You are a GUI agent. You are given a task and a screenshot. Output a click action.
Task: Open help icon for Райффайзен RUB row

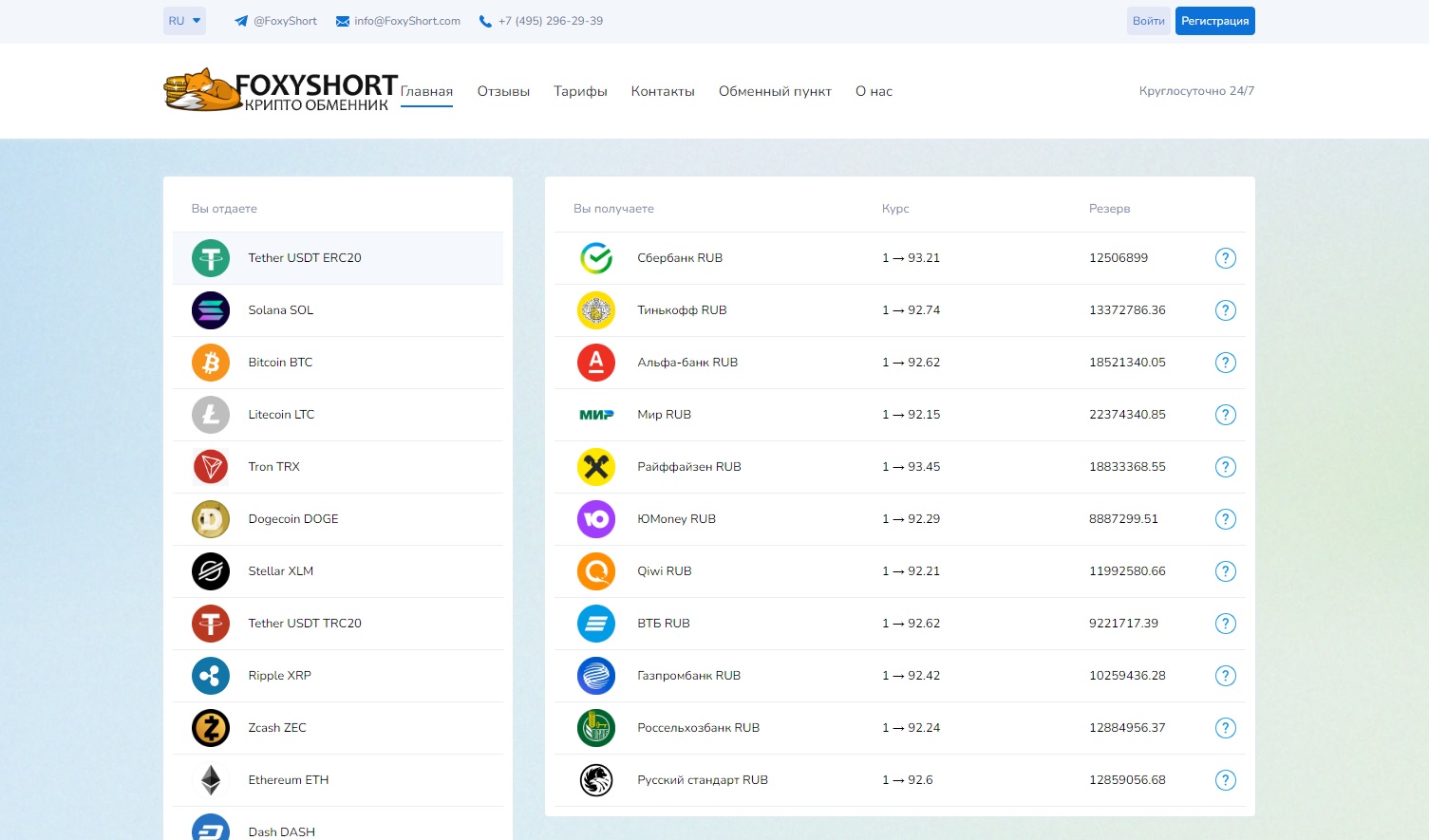tap(1226, 467)
